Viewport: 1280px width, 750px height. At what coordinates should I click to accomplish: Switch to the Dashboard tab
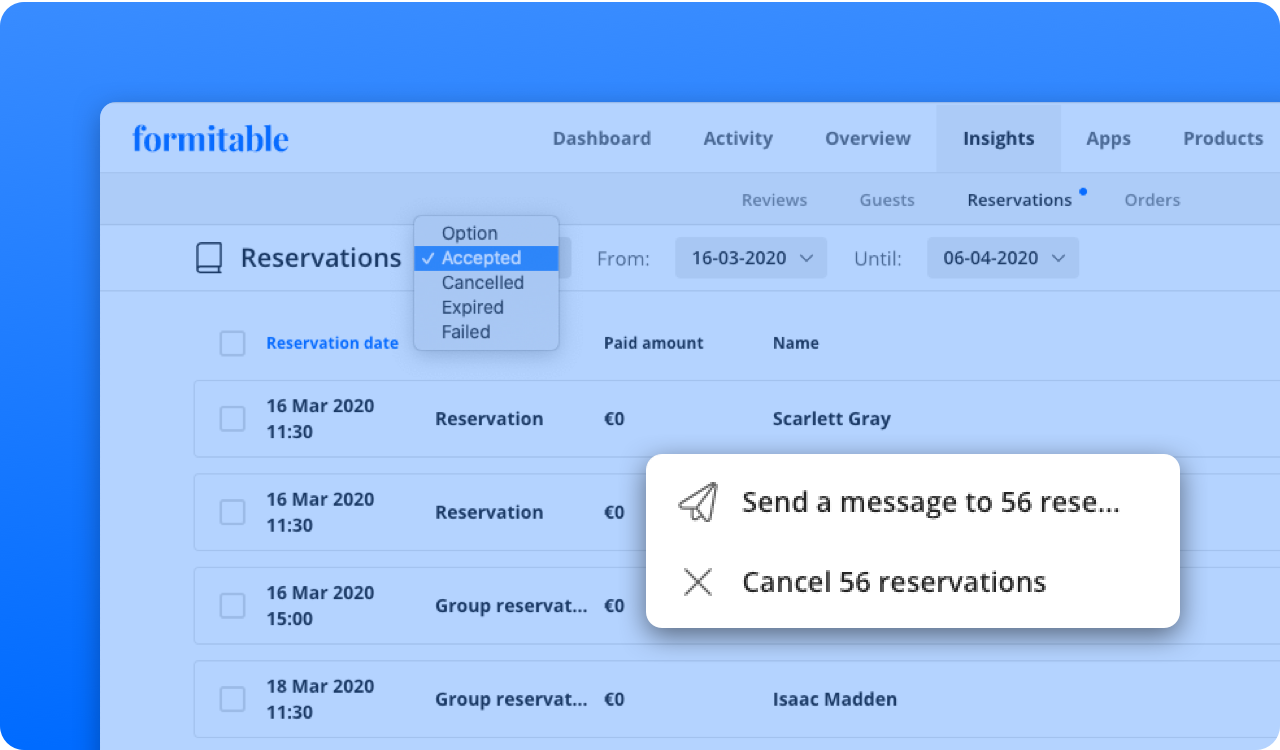tap(602, 138)
